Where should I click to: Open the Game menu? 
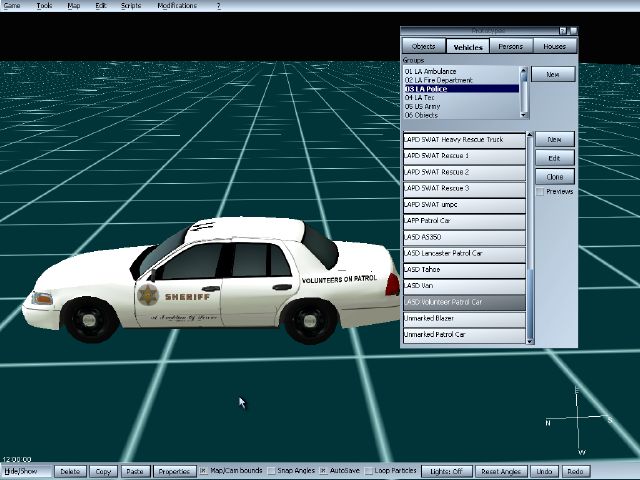[x=11, y=6]
